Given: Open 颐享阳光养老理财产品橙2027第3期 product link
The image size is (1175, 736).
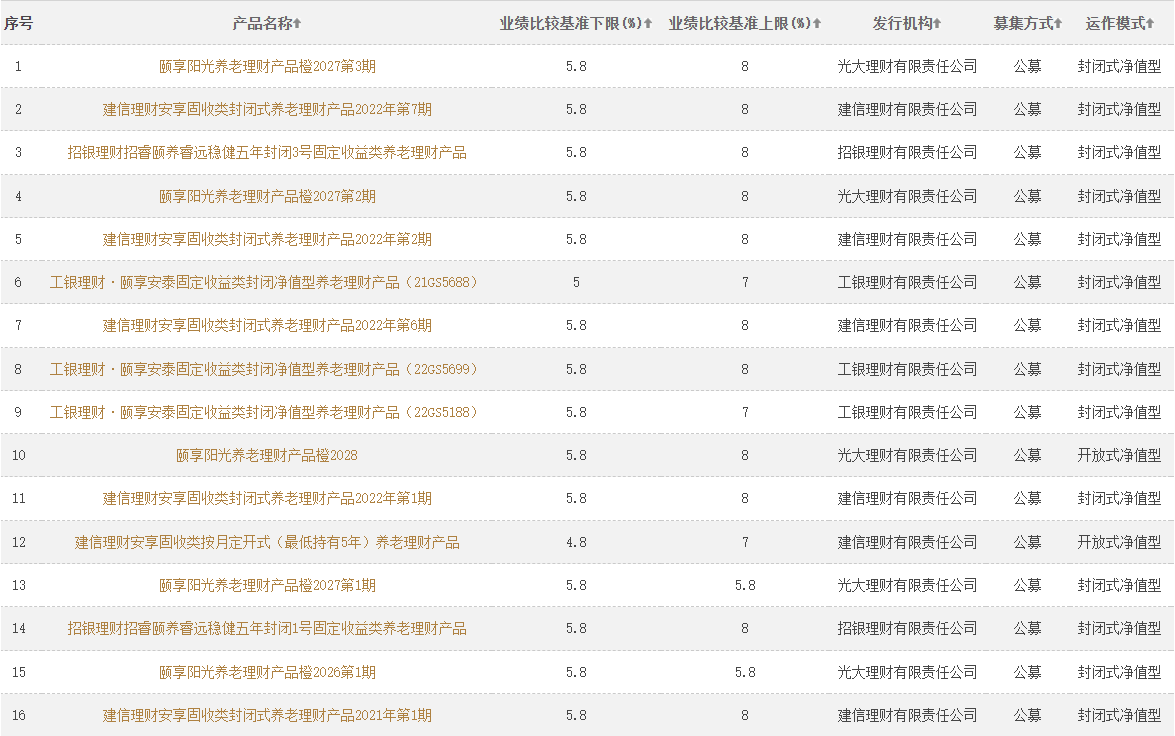Looking at the screenshot, I should click(267, 67).
